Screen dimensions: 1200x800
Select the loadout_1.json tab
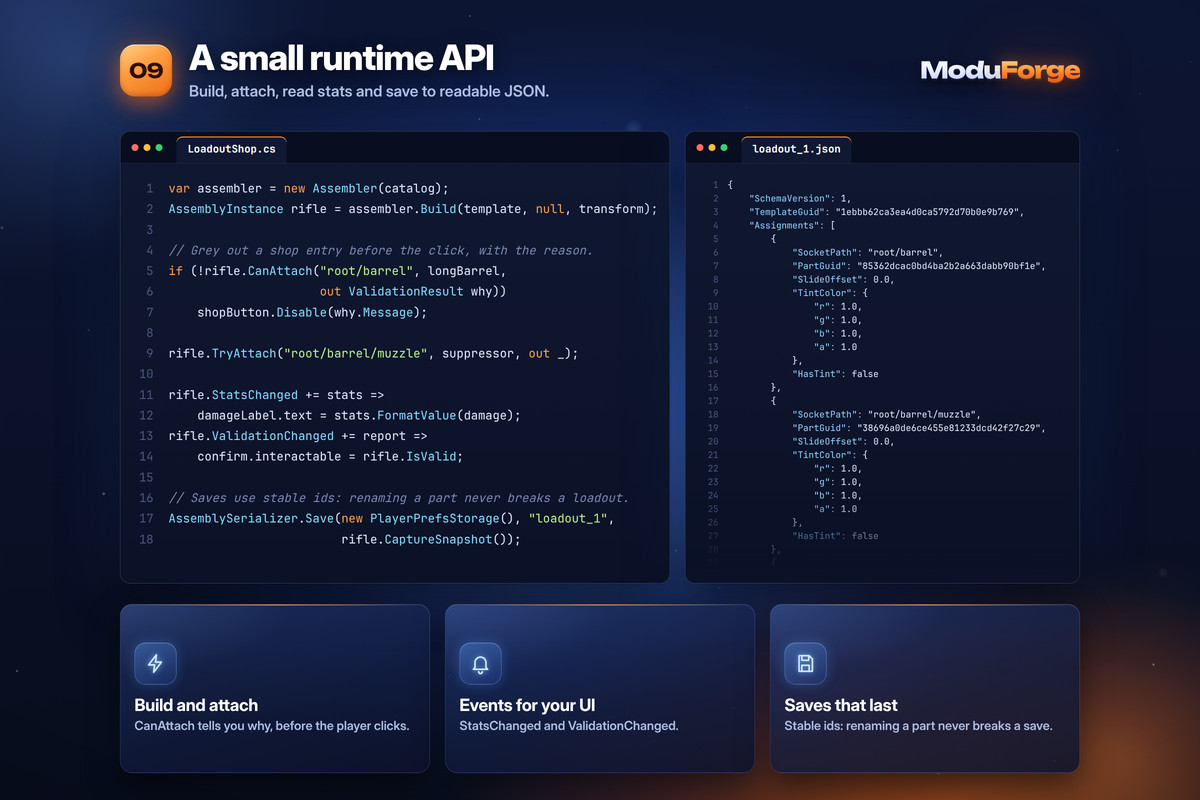[796, 149]
